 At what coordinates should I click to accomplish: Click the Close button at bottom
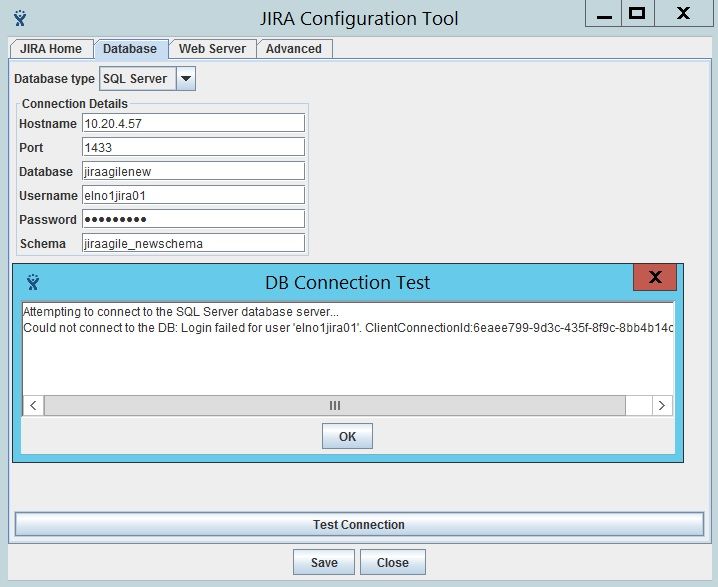392,562
